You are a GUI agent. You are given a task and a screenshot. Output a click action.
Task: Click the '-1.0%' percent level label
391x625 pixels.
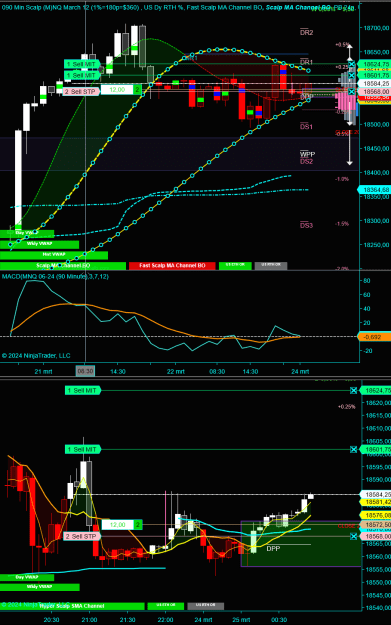coord(342,179)
